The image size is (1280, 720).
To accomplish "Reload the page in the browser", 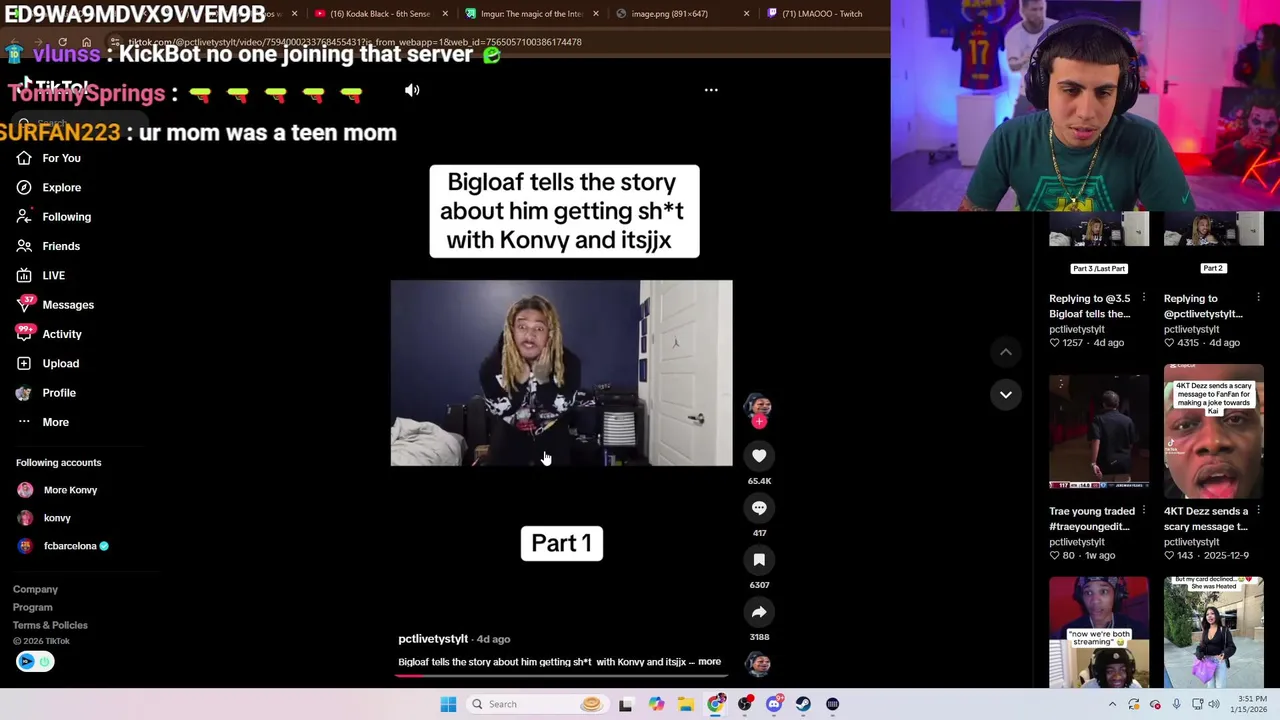I will tap(62, 42).
